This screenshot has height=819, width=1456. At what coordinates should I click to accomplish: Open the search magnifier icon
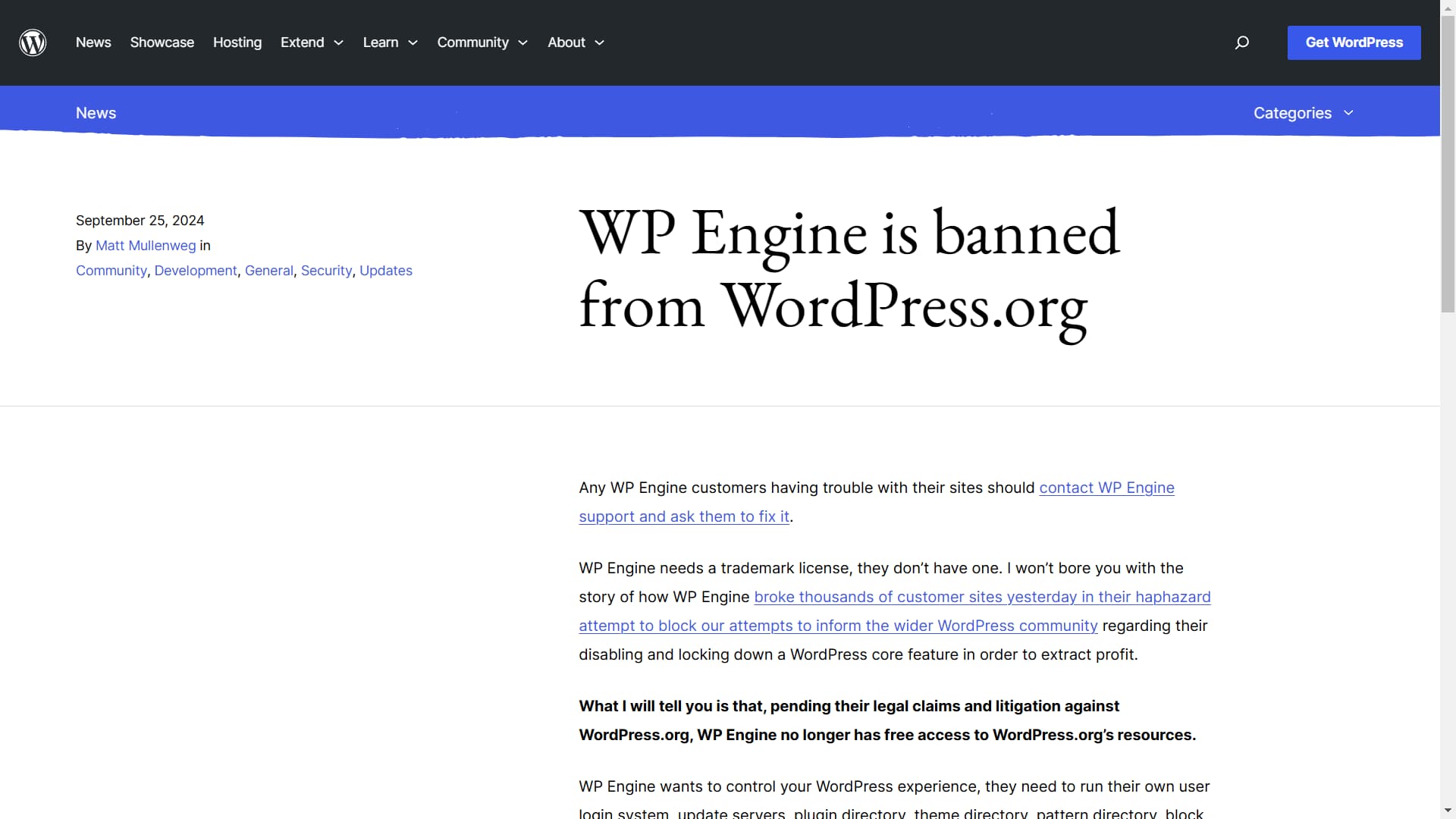[x=1241, y=42]
